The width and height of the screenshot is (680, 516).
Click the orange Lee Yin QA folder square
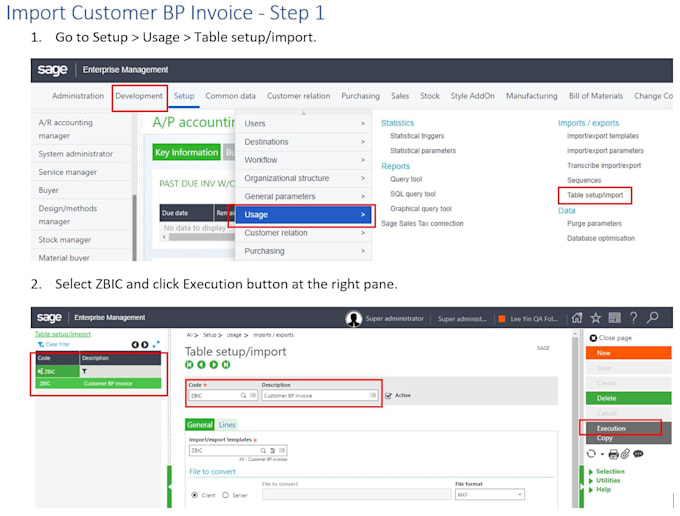coord(502,319)
